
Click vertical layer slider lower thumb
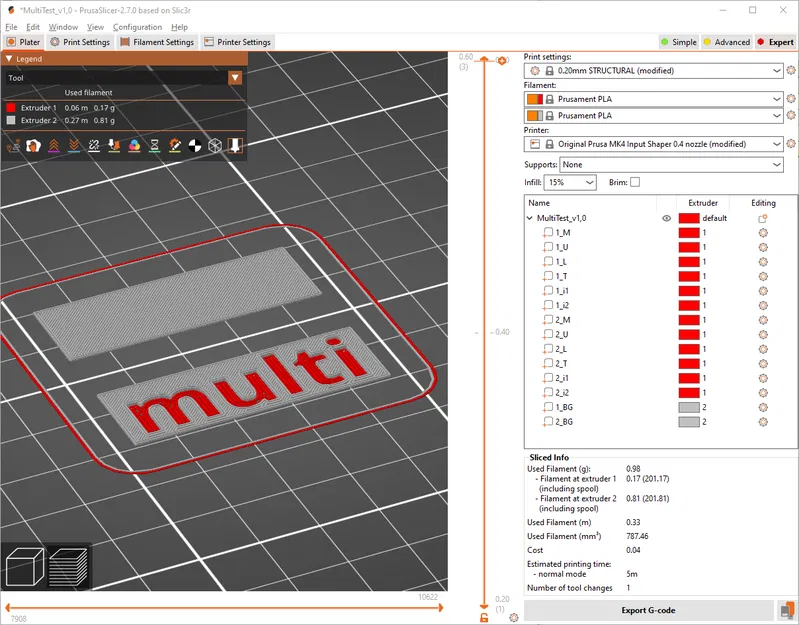484,606
